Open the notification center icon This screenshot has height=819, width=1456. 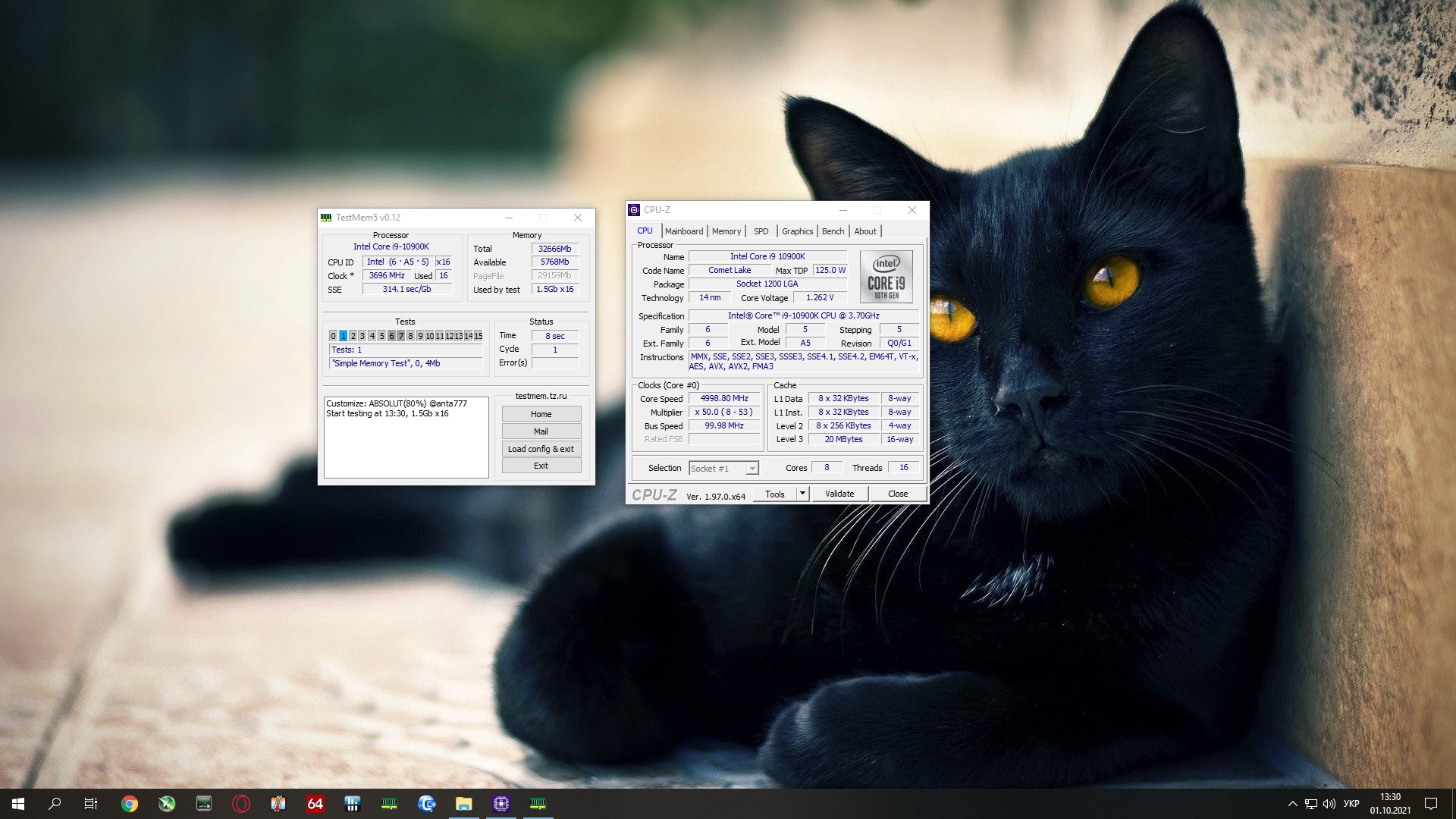point(1431,804)
